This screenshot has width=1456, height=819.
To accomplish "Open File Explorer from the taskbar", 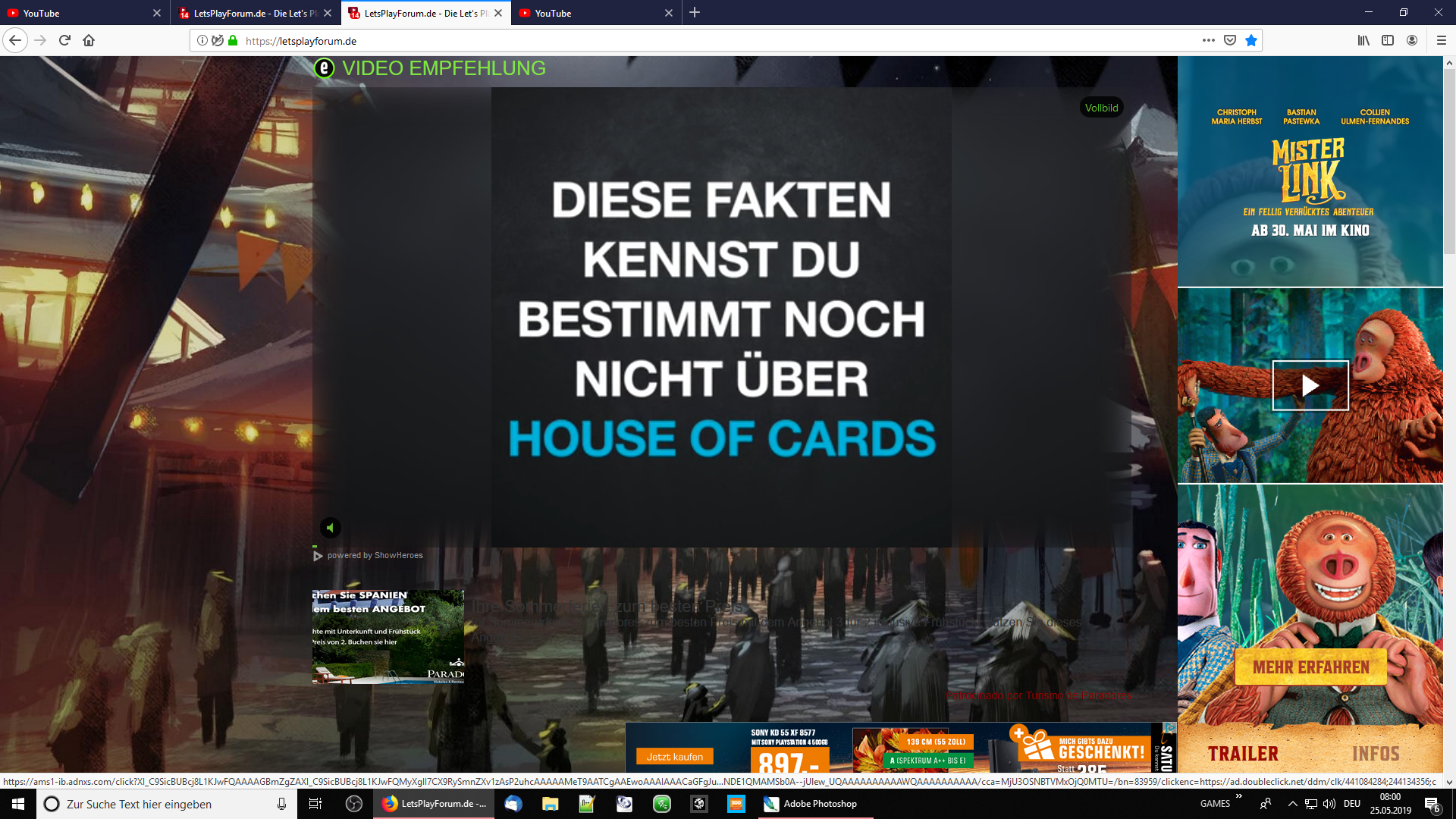I will click(551, 804).
